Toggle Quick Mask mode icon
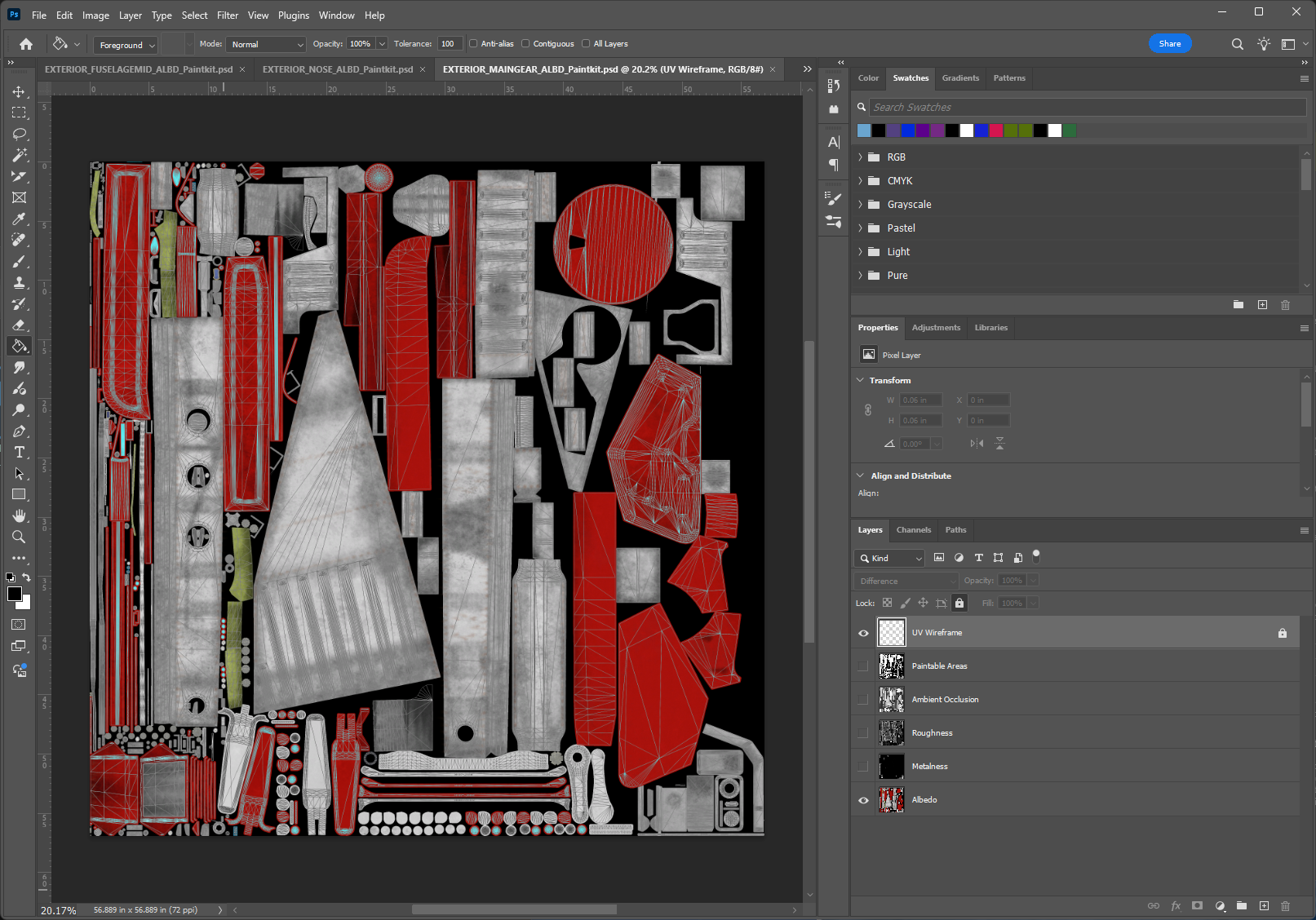Image resolution: width=1316 pixels, height=920 pixels. [19, 625]
